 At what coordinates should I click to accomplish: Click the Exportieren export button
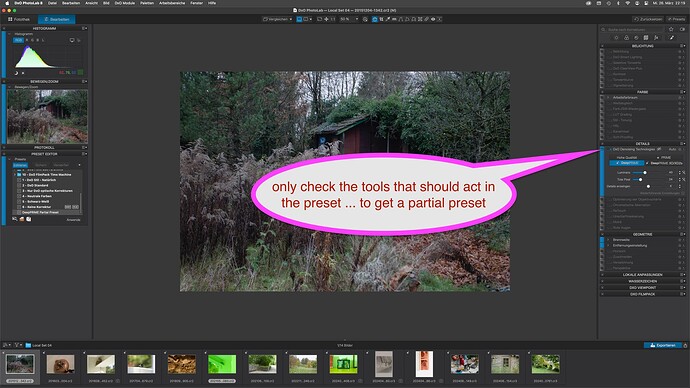663,345
